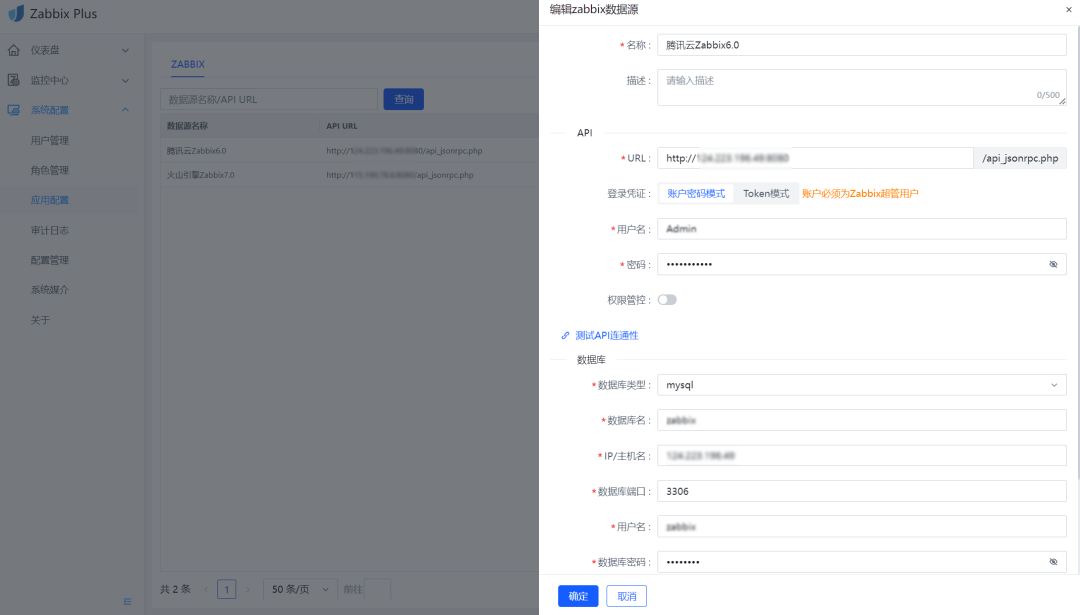
Task: Click the next page arrow
Action: 248,590
